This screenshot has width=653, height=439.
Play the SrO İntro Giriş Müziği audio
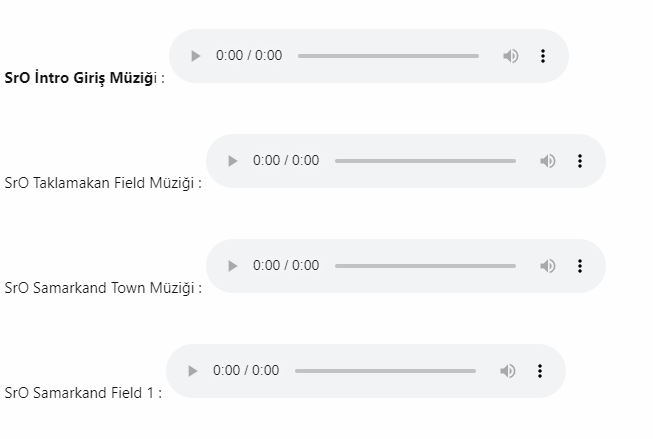coord(195,56)
